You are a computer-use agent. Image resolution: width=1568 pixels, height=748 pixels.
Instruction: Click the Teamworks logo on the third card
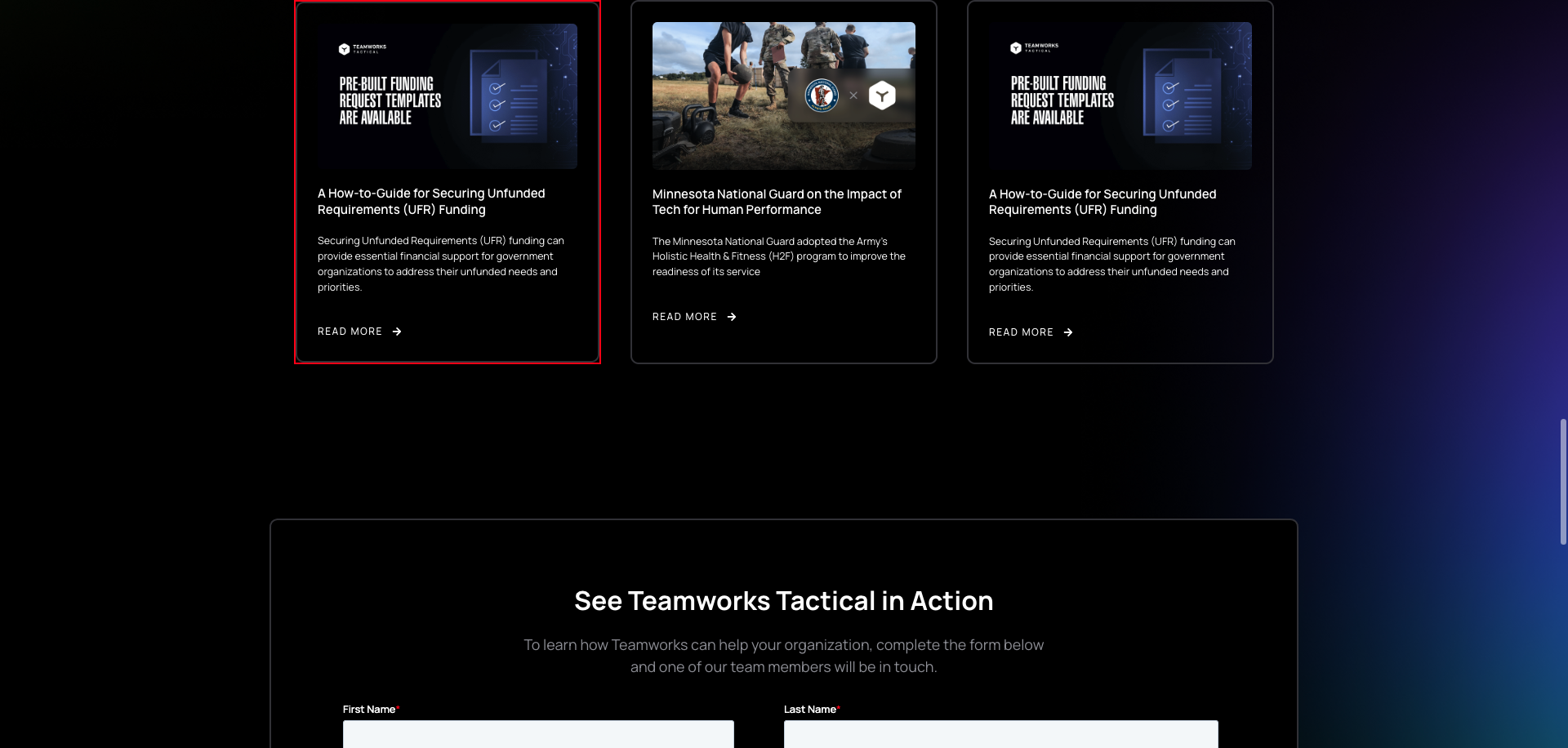[x=1033, y=47]
